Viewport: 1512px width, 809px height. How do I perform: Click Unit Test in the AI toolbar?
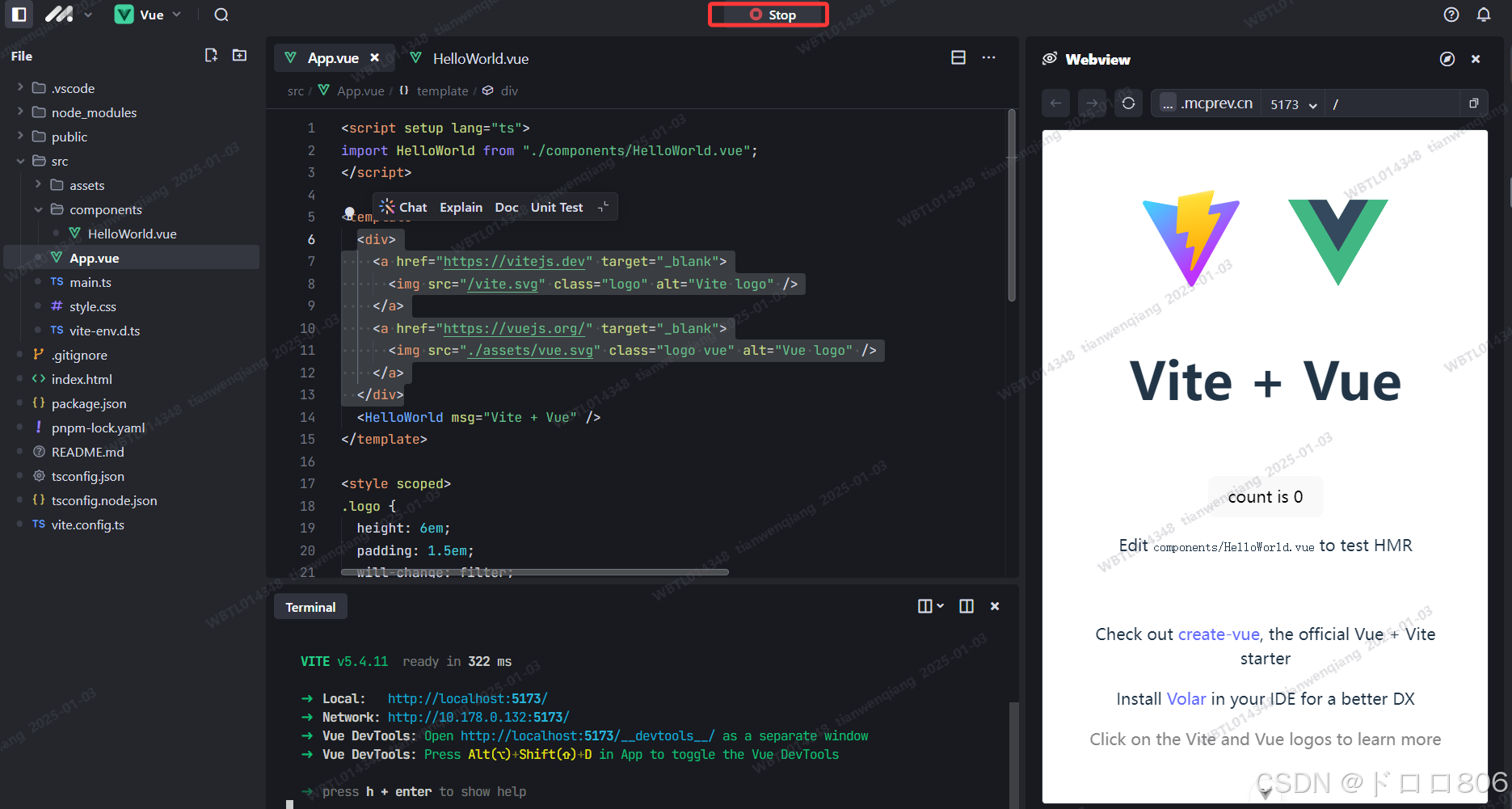pos(557,207)
